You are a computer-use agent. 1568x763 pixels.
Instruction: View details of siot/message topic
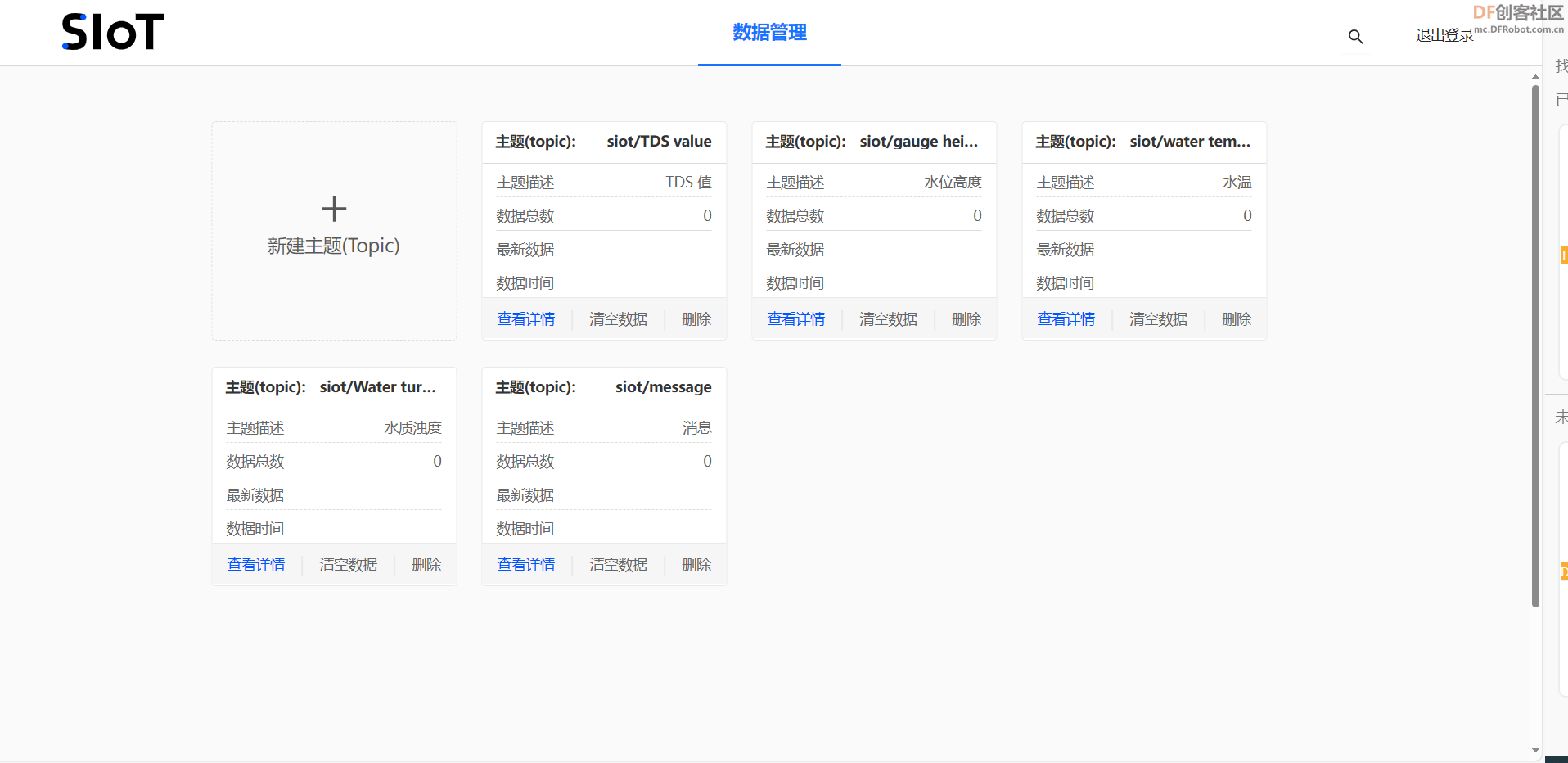(526, 565)
